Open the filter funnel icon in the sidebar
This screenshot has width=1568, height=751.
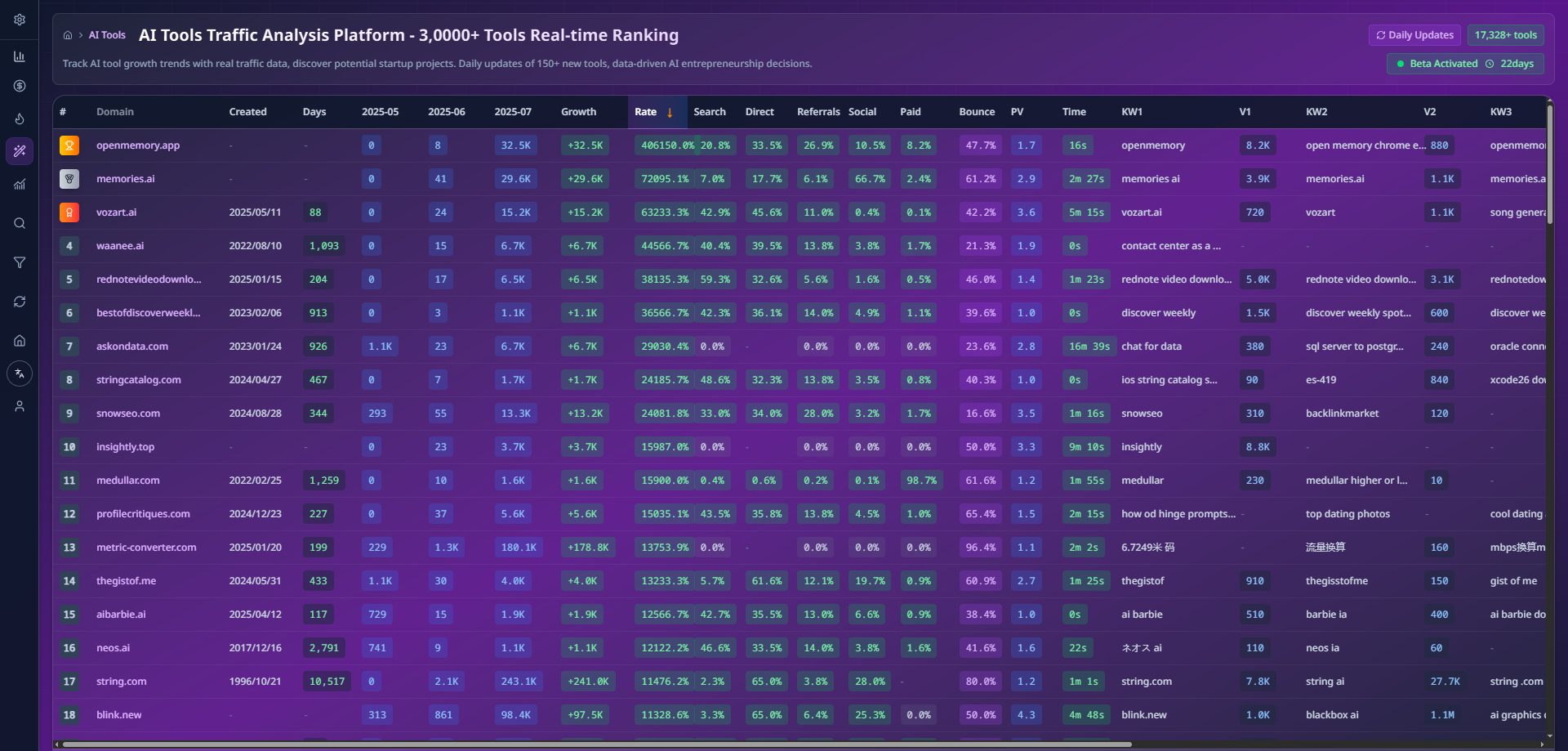[x=20, y=262]
